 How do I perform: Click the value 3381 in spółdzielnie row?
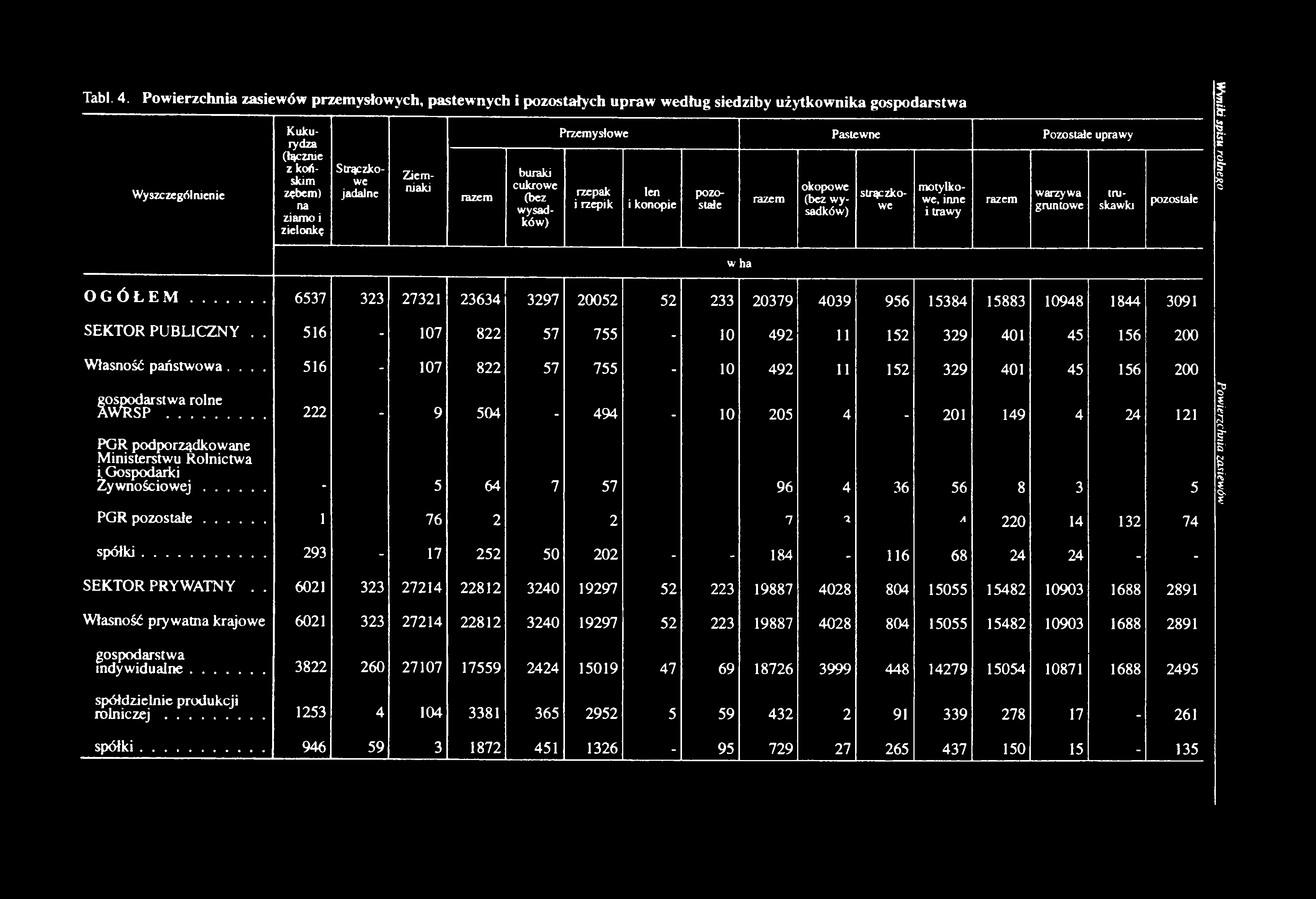tap(485, 712)
